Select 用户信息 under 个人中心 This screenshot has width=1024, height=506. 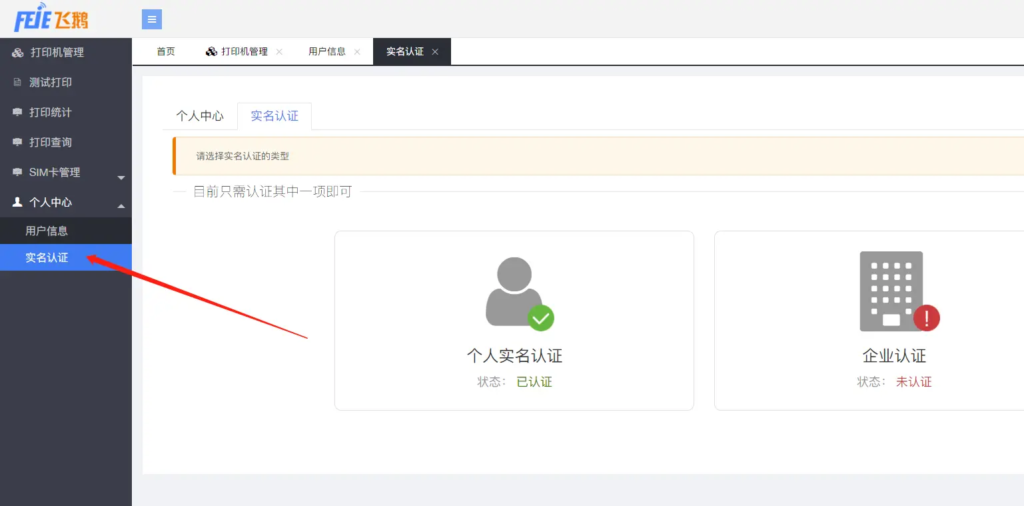47,231
